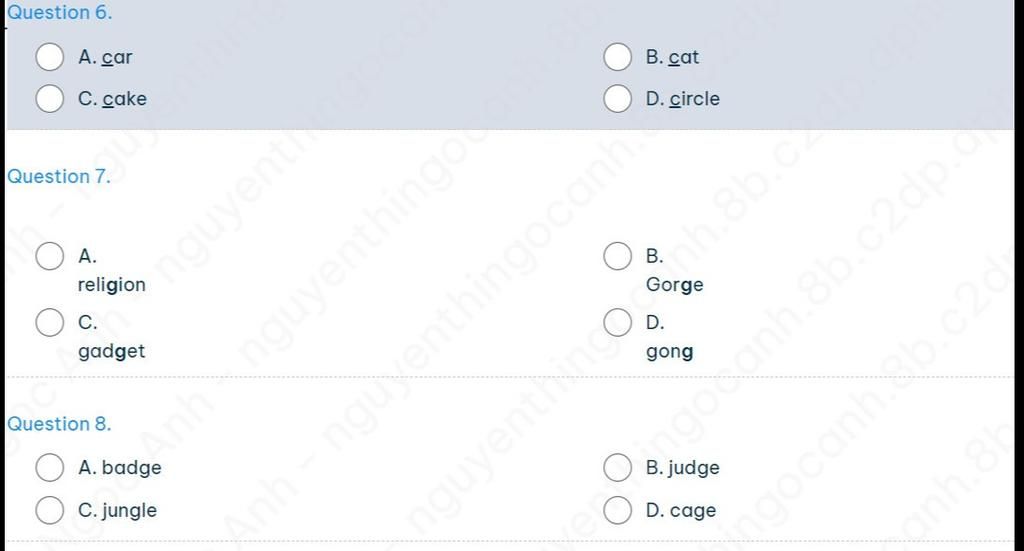Mark the radio button for D. cage

(617, 510)
